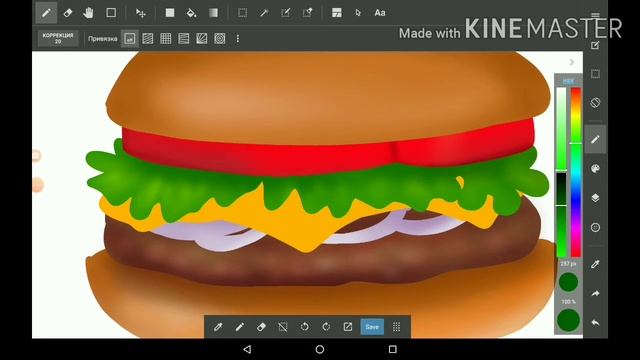Tap the export icon in bottom bar
Viewport: 640px width, 360px height.
click(348, 327)
